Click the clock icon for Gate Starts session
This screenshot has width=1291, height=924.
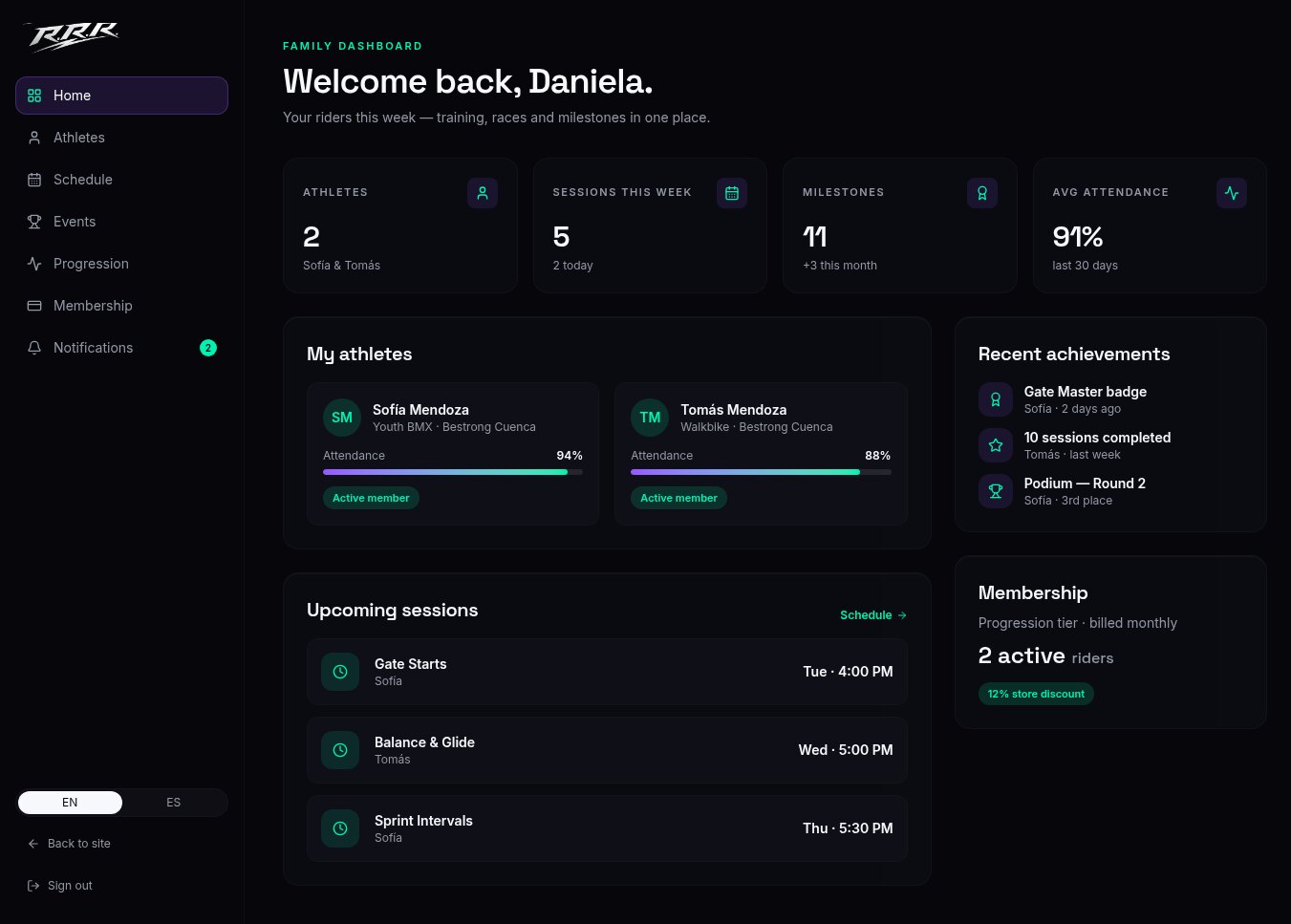point(340,672)
